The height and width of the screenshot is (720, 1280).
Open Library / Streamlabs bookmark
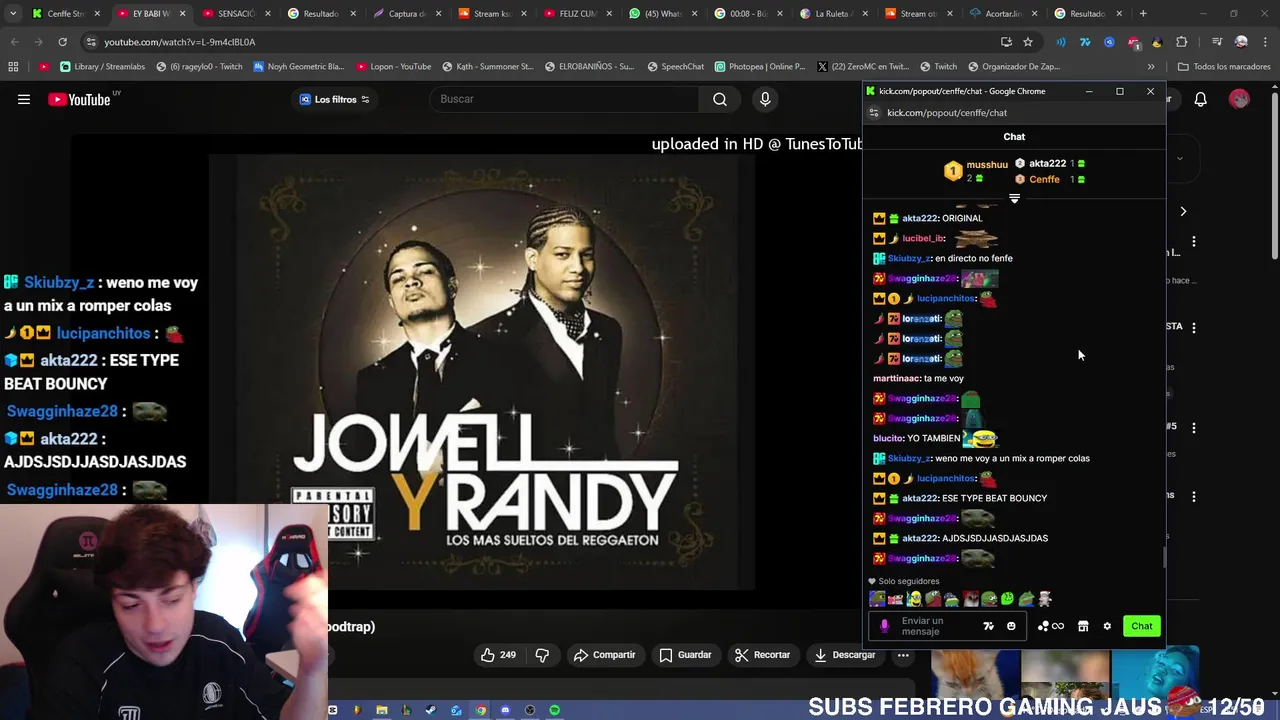pos(103,67)
